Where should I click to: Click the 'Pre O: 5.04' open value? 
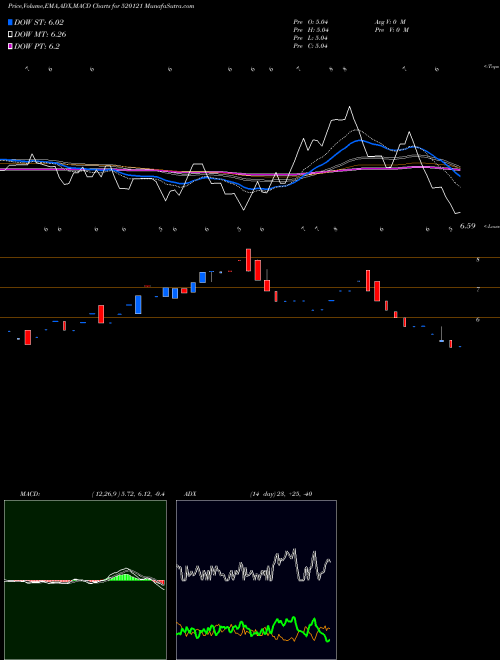point(311,21)
